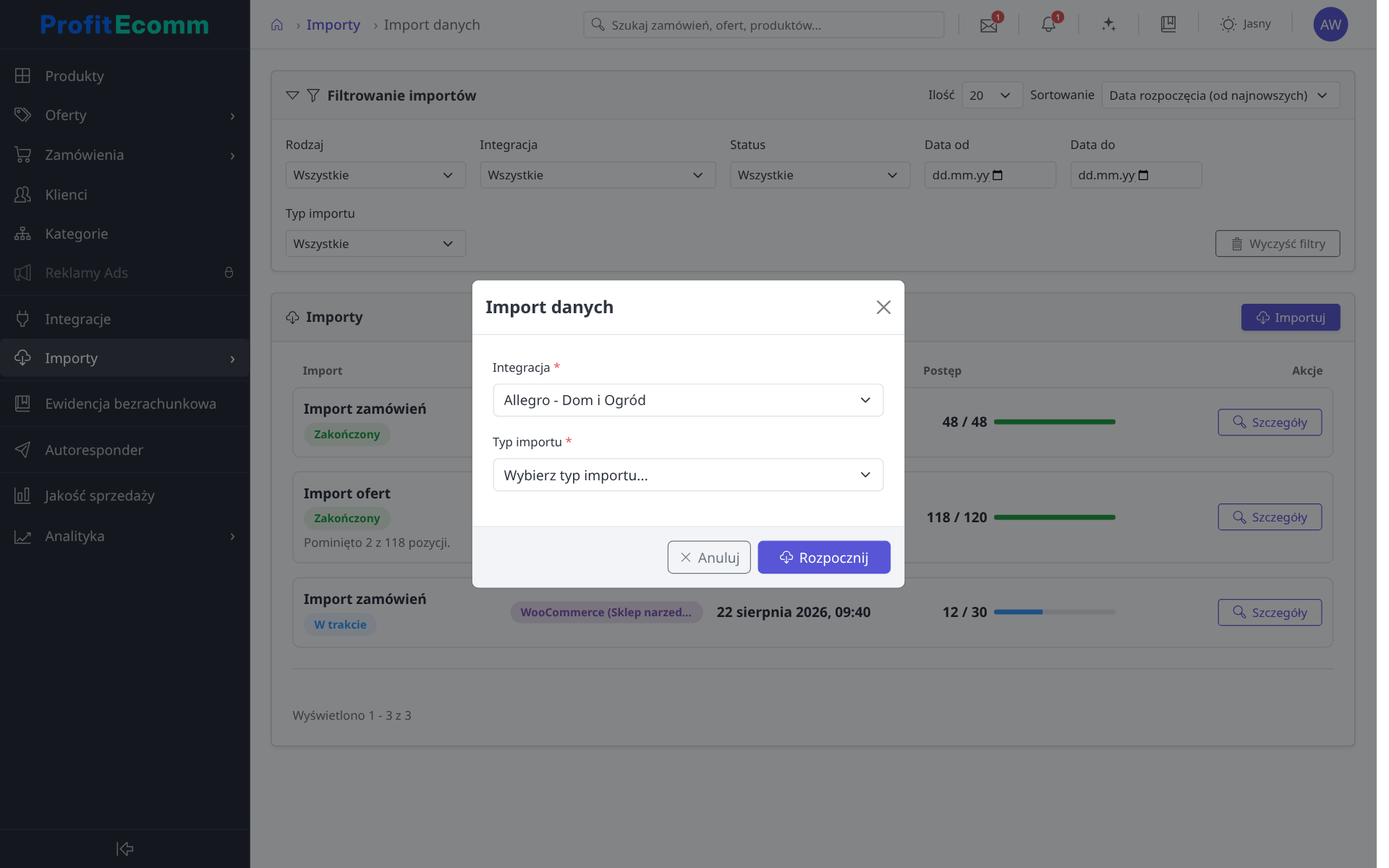Toggle the Jasny light theme switch
The width and height of the screenshot is (1389, 868).
(x=1245, y=25)
